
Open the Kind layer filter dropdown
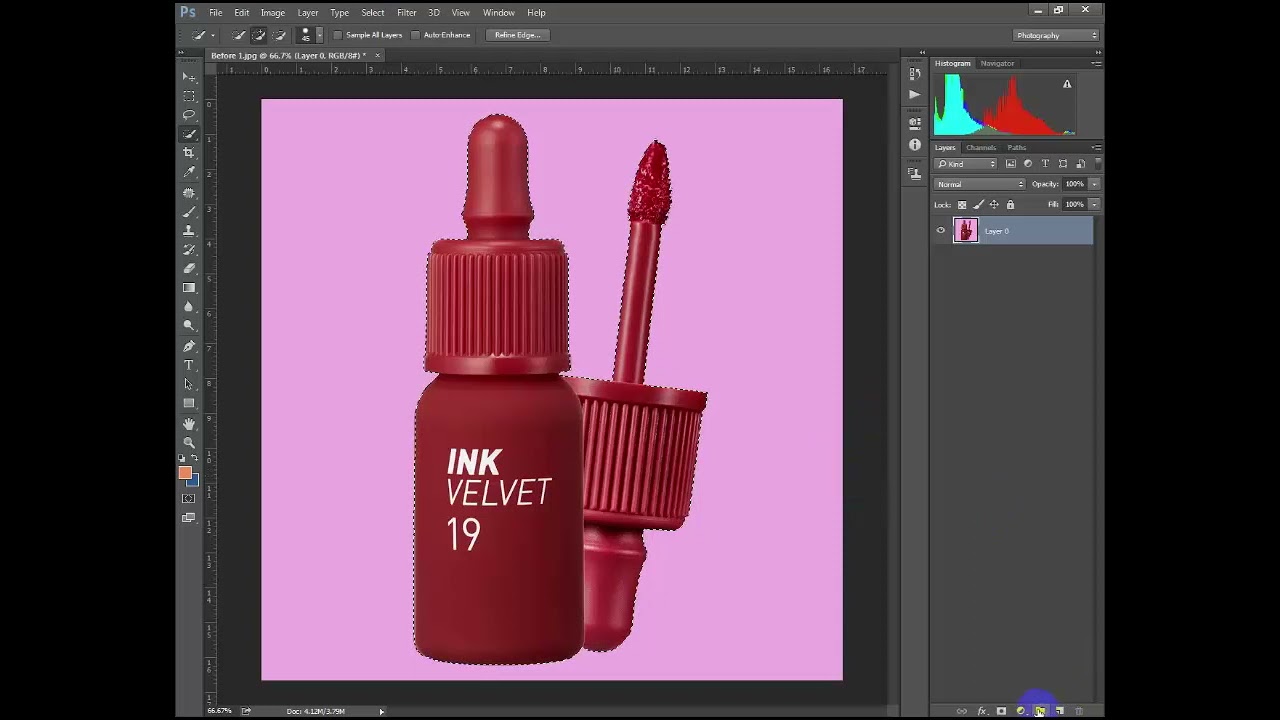[x=966, y=164]
